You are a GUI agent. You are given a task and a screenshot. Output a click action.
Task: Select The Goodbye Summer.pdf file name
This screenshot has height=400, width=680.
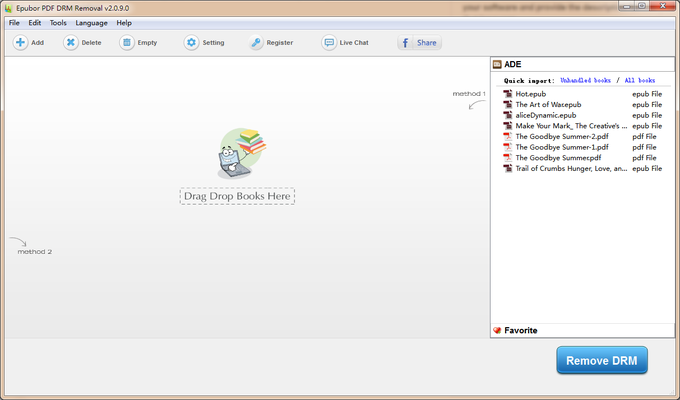click(x=558, y=157)
